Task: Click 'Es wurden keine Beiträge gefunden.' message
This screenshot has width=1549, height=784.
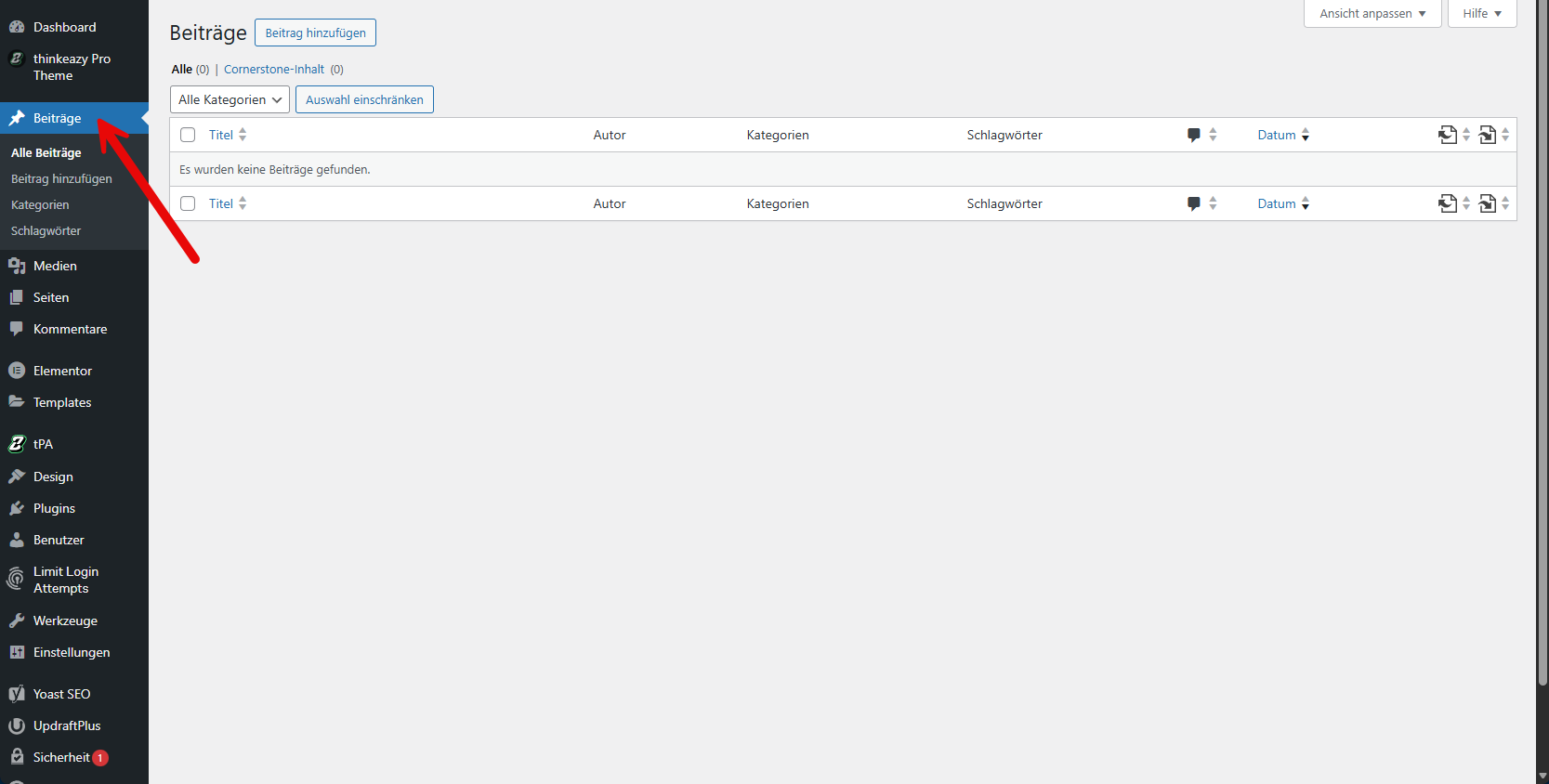Action: (275, 169)
